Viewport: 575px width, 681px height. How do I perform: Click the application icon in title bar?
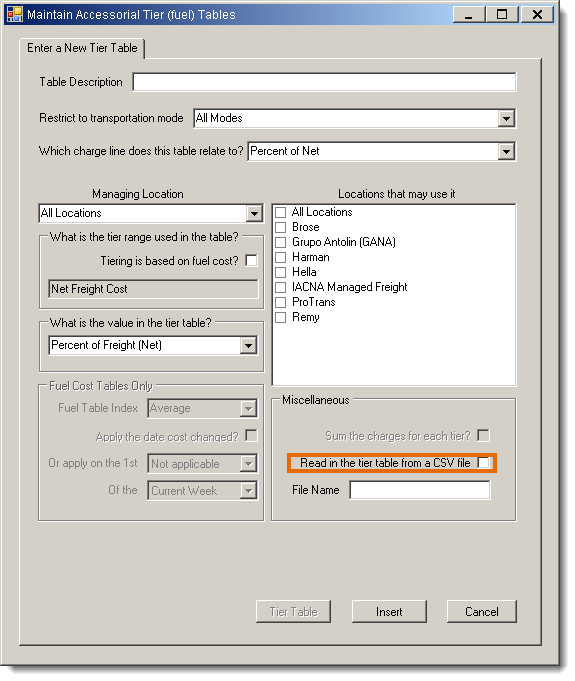(x=15, y=14)
